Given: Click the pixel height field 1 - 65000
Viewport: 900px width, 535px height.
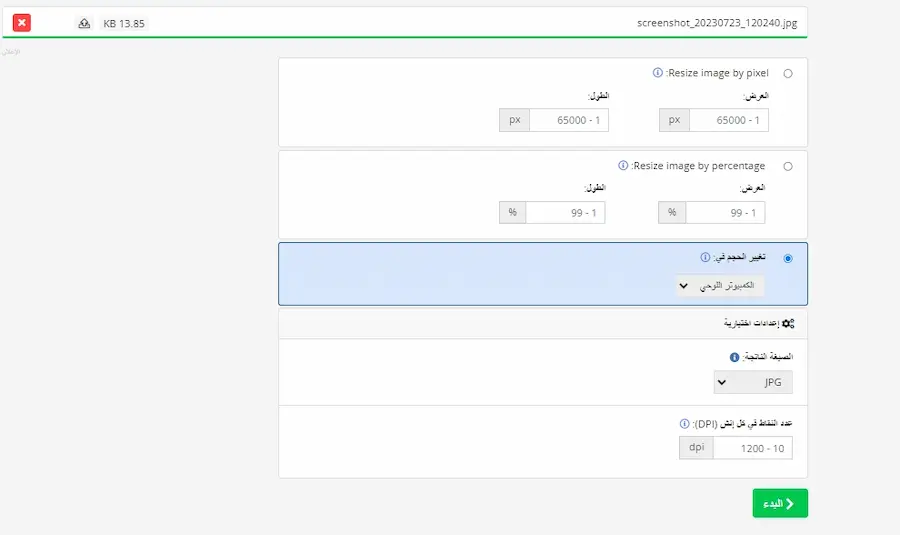Looking at the screenshot, I should click(569, 120).
